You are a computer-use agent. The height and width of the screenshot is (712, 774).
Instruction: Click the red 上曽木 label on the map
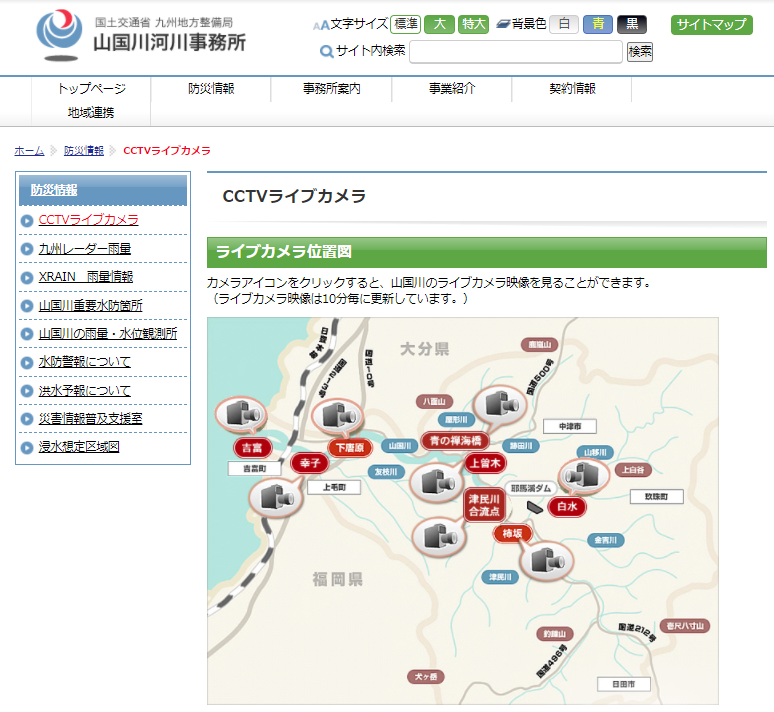485,463
